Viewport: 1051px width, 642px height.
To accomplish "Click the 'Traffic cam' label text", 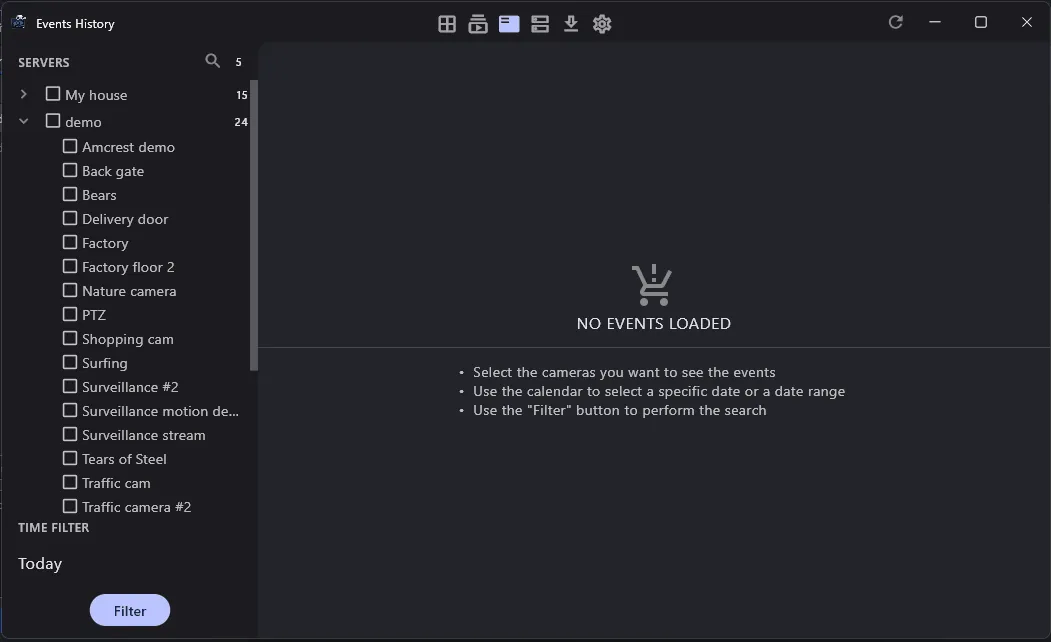I will [x=116, y=483].
